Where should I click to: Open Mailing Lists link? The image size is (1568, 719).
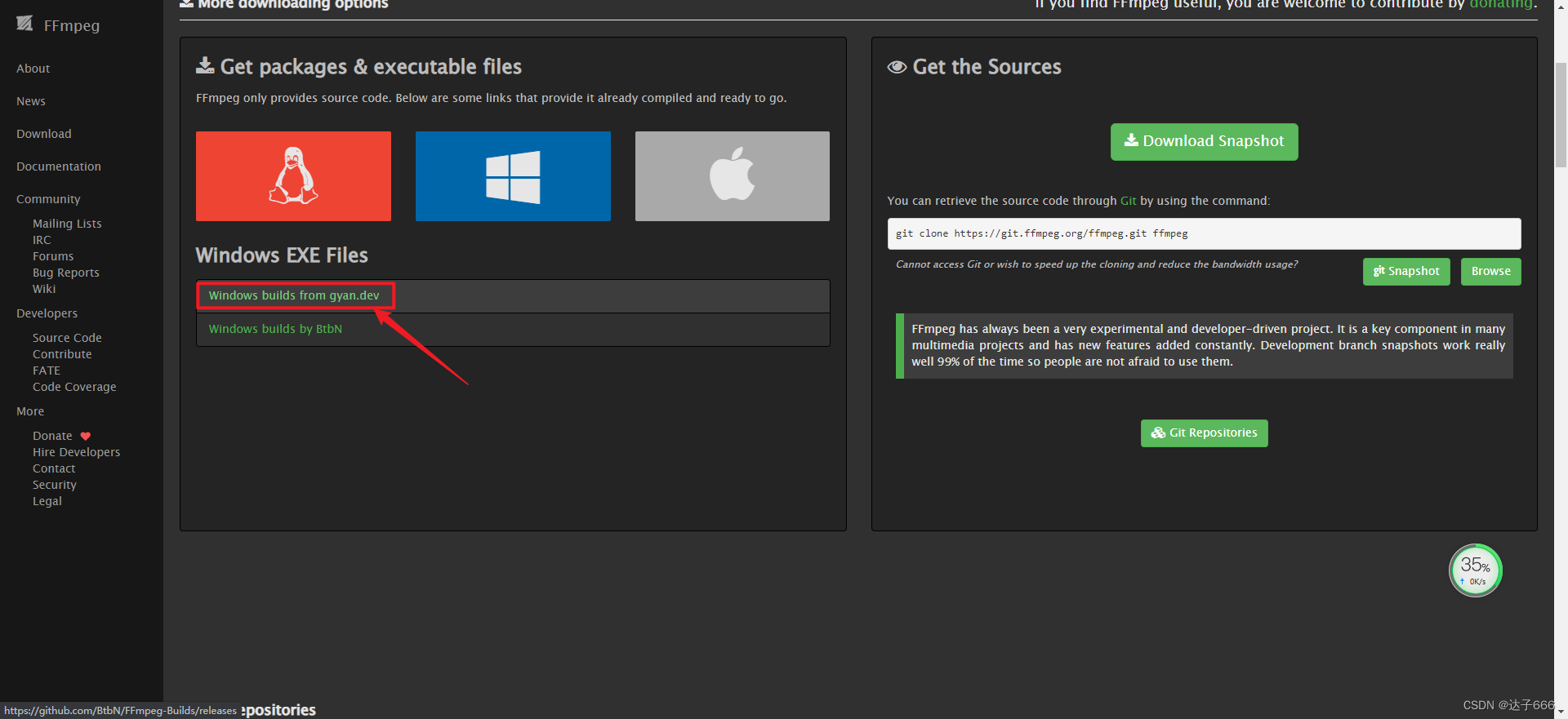[x=67, y=224]
